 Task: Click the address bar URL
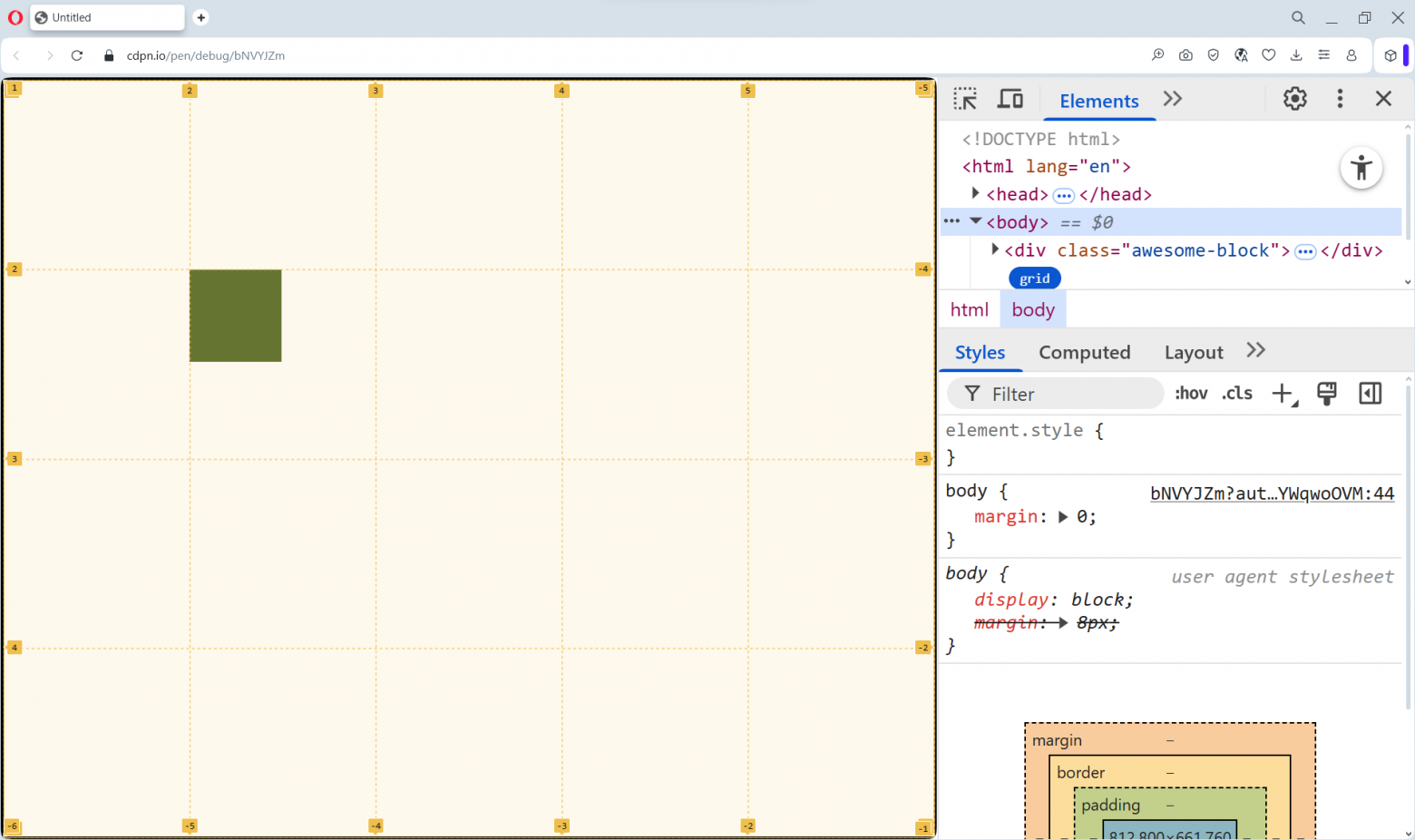[206, 55]
